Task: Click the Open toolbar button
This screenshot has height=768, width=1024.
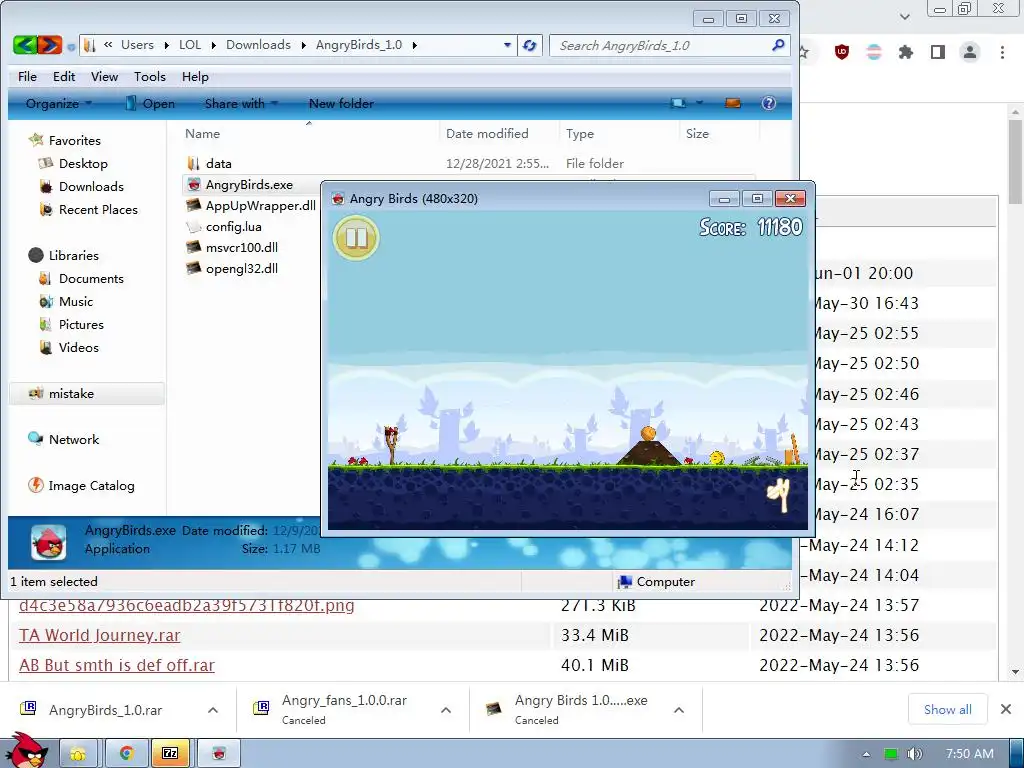Action: (x=150, y=103)
